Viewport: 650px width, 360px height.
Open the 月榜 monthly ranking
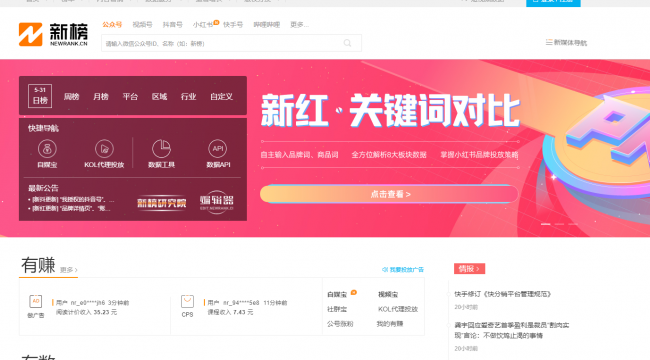click(101, 97)
